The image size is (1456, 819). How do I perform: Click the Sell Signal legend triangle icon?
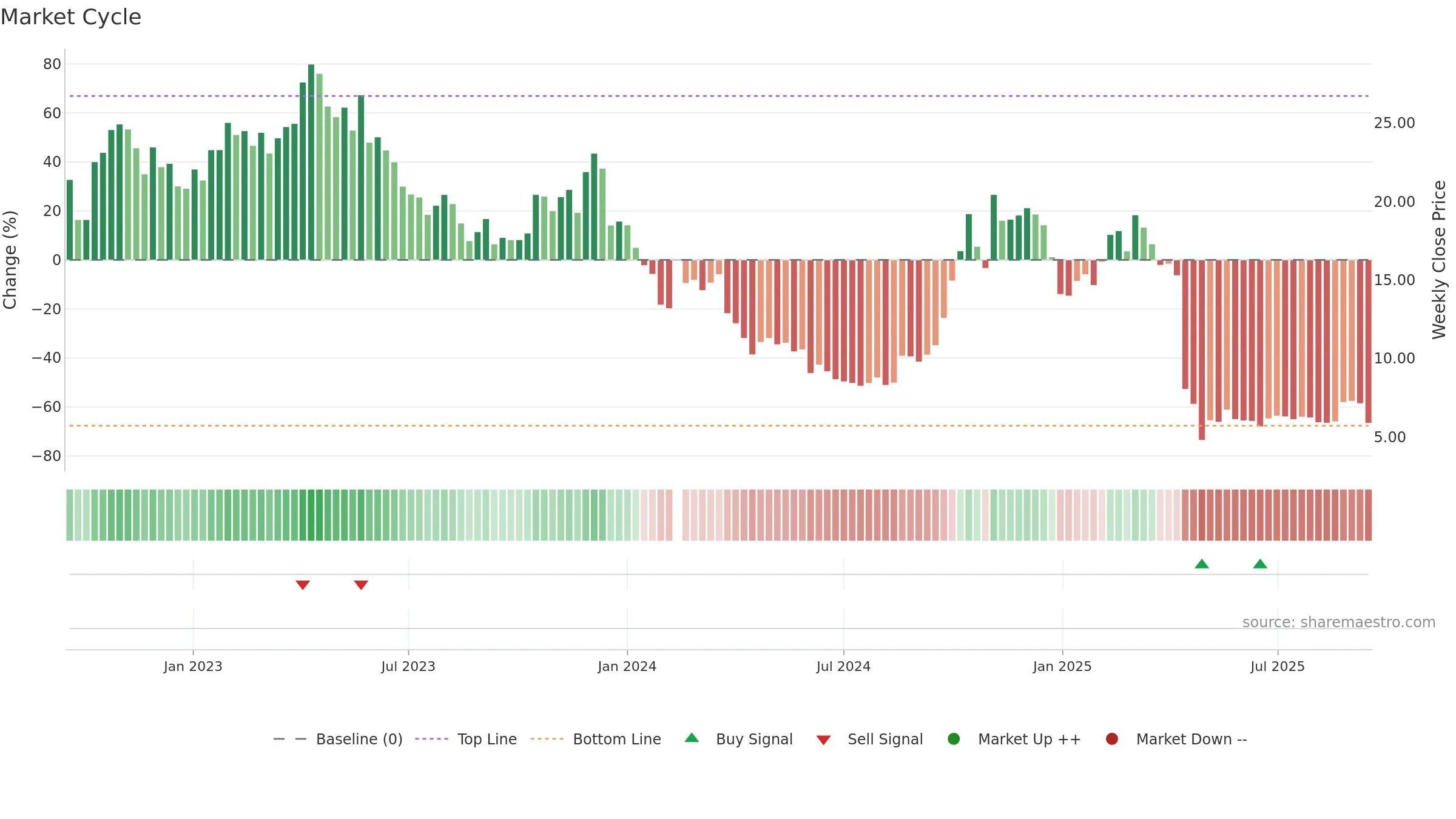point(823,740)
